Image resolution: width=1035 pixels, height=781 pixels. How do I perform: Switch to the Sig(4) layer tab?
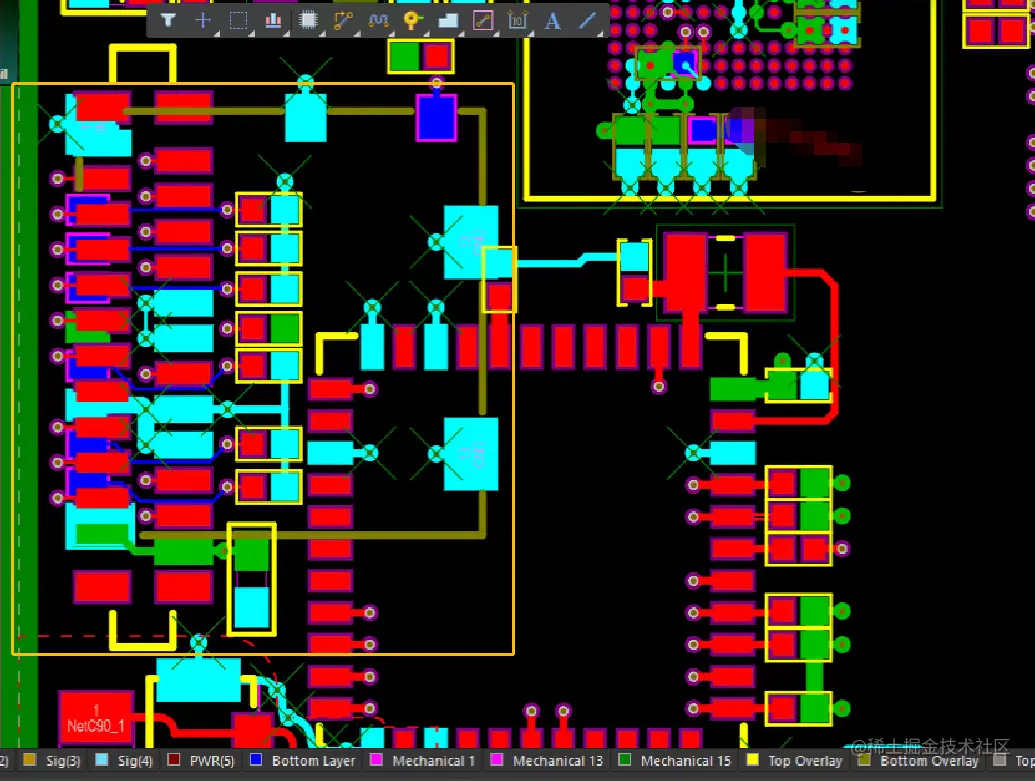pos(124,761)
